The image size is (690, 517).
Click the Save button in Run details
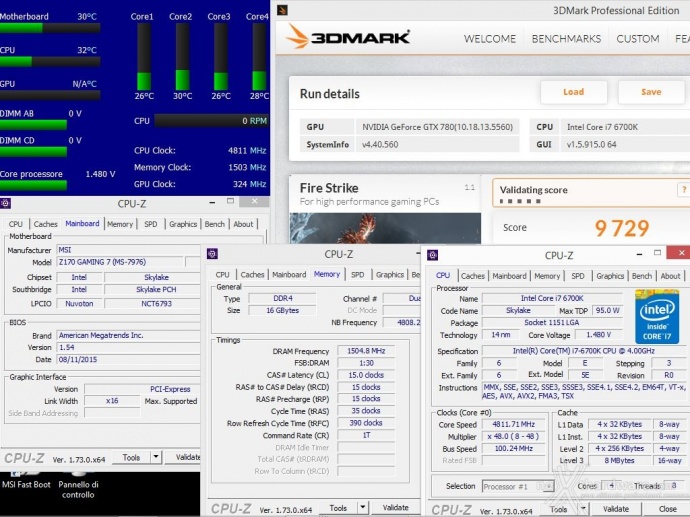(x=651, y=92)
